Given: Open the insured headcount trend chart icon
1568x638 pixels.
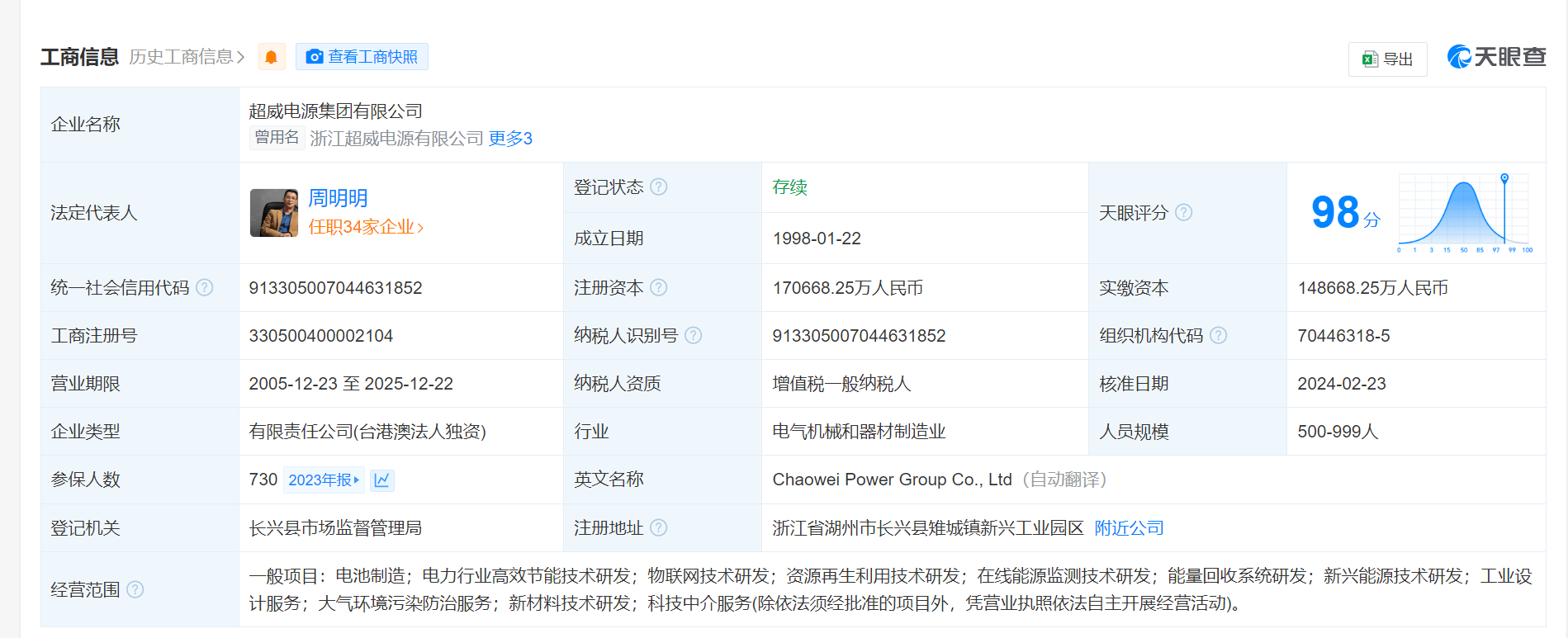Looking at the screenshot, I should tap(381, 480).
